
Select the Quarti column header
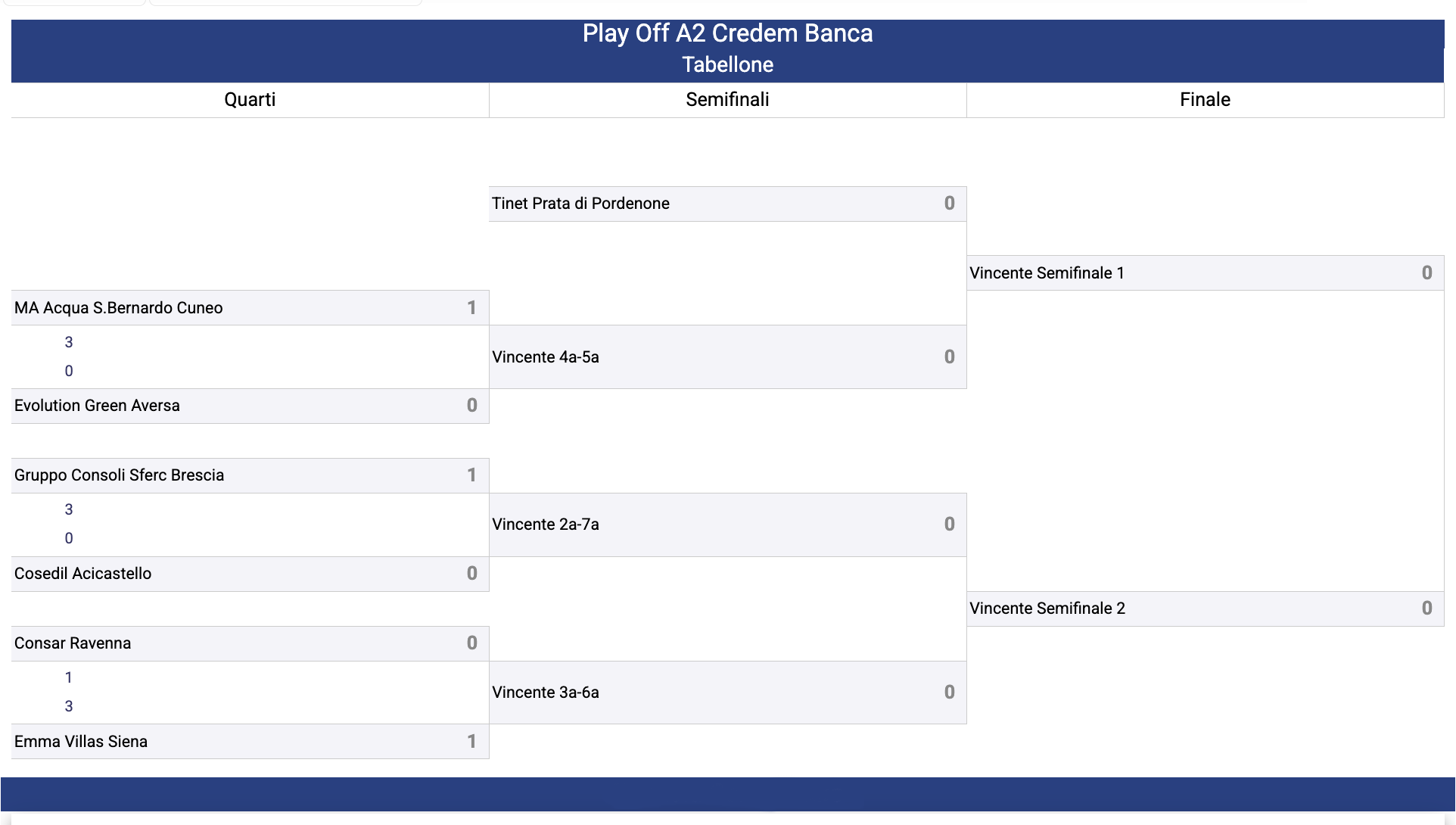point(250,100)
